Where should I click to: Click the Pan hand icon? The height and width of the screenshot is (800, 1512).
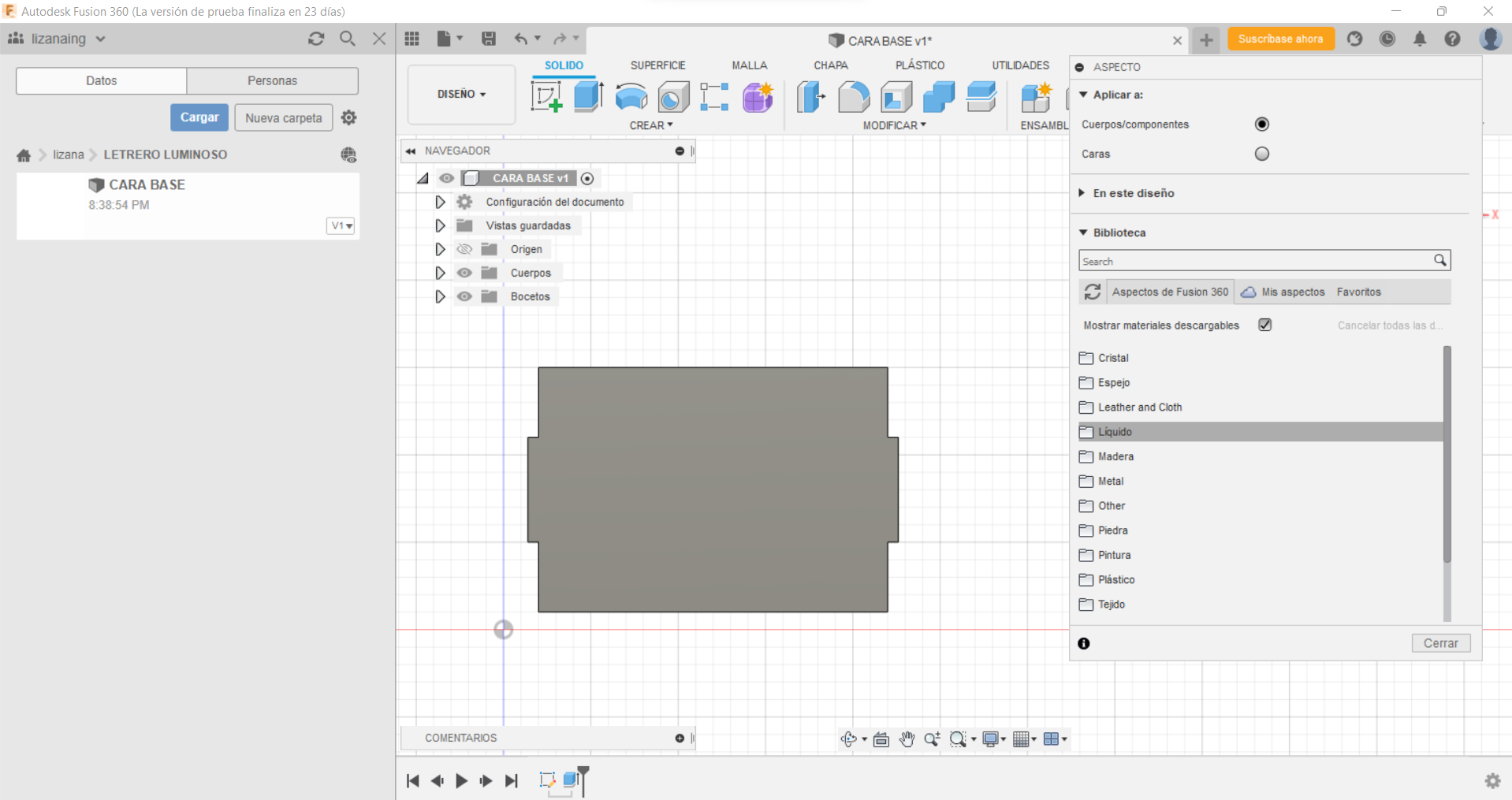click(907, 739)
